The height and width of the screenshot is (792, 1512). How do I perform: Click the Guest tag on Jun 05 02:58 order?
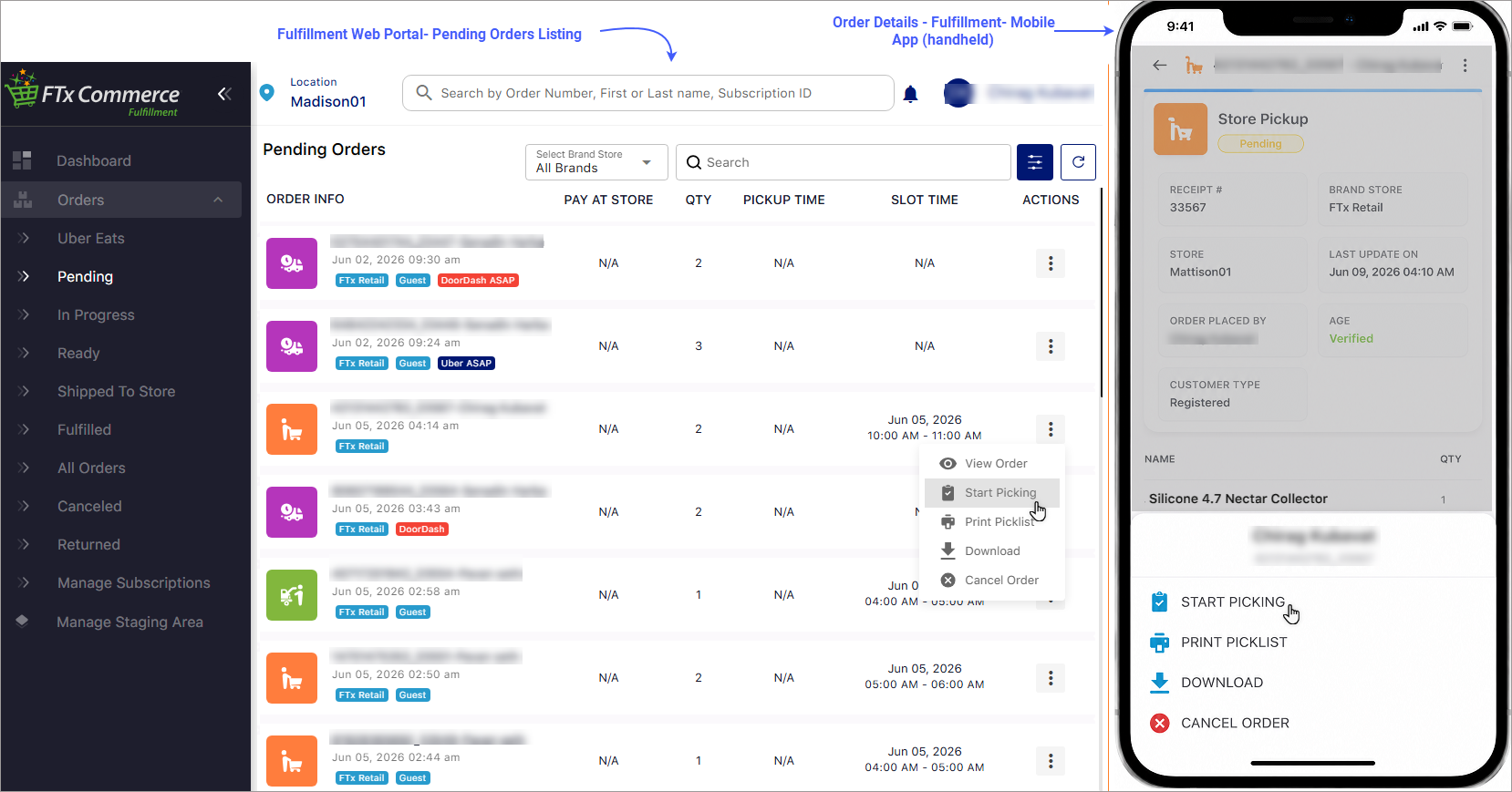tap(412, 612)
